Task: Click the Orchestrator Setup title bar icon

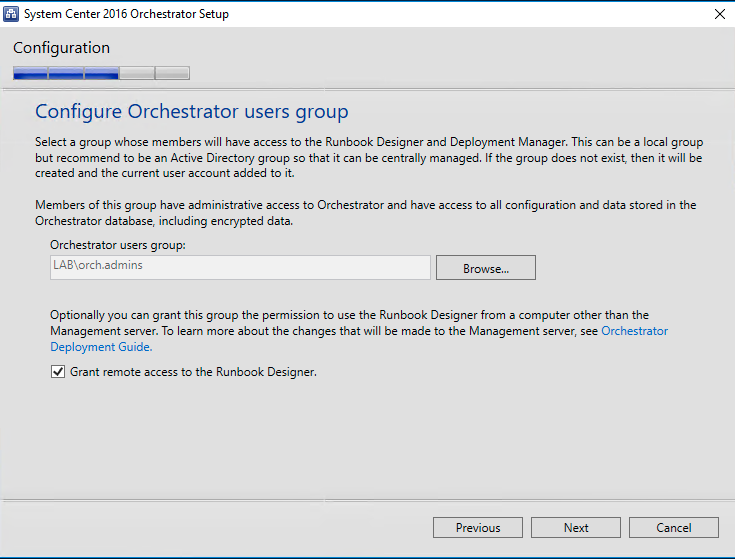Action: click(x=12, y=14)
